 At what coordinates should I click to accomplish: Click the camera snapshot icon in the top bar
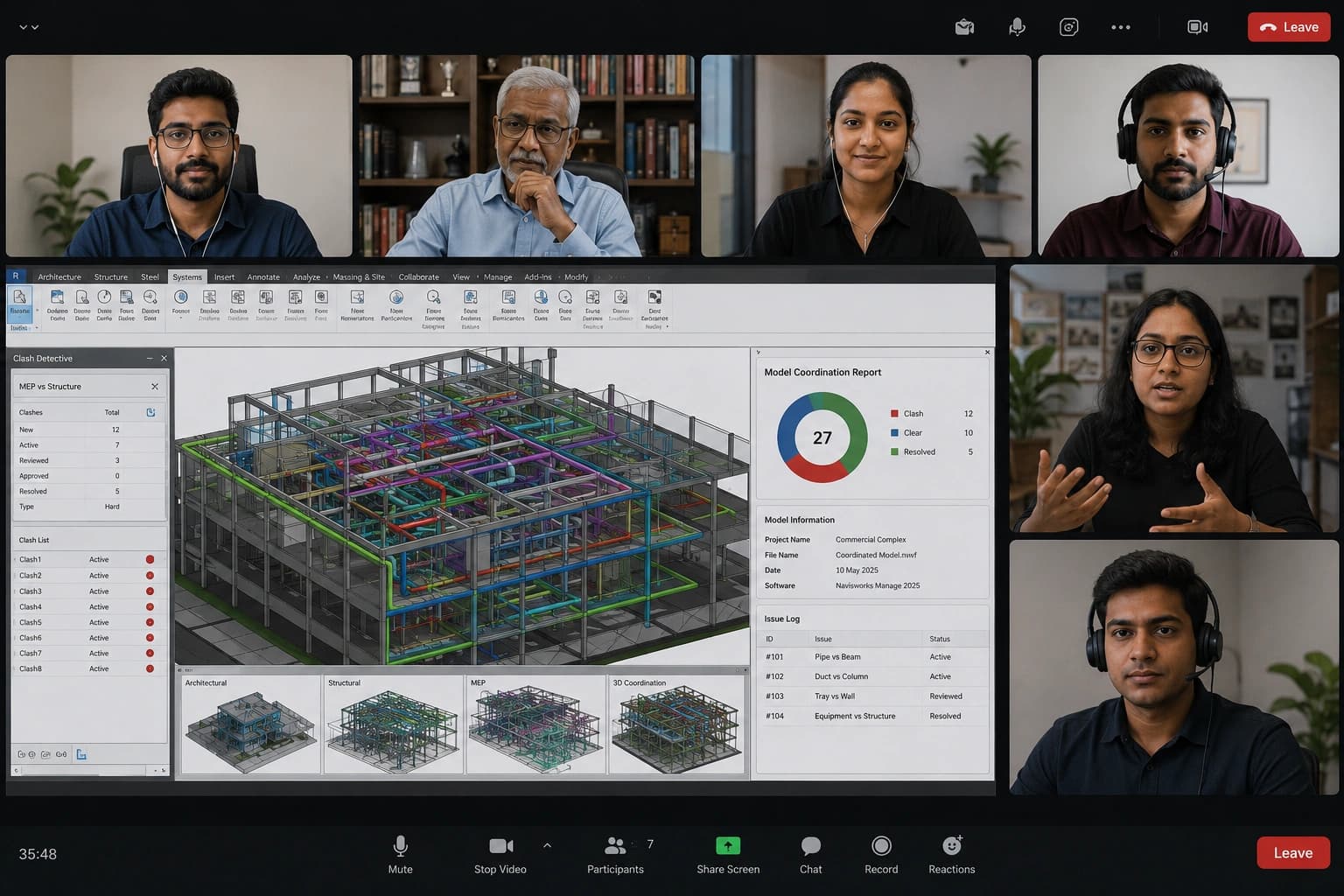(1068, 27)
